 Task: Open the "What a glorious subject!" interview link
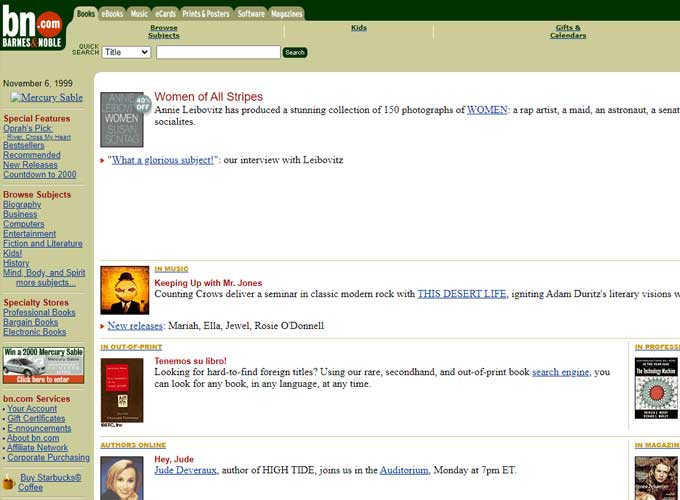click(161, 160)
